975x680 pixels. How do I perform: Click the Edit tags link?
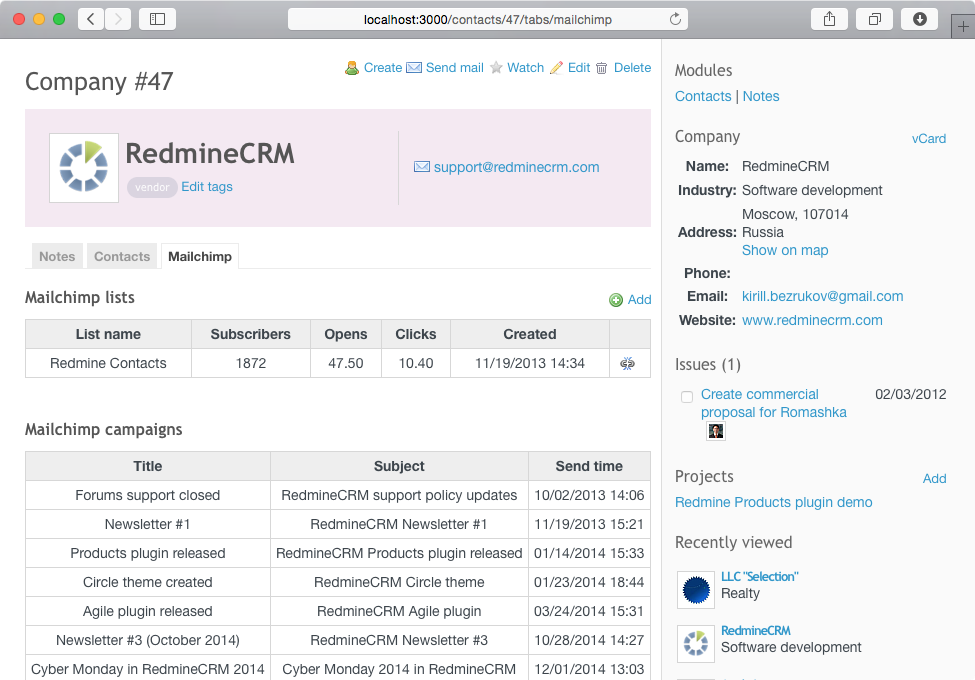tap(207, 187)
